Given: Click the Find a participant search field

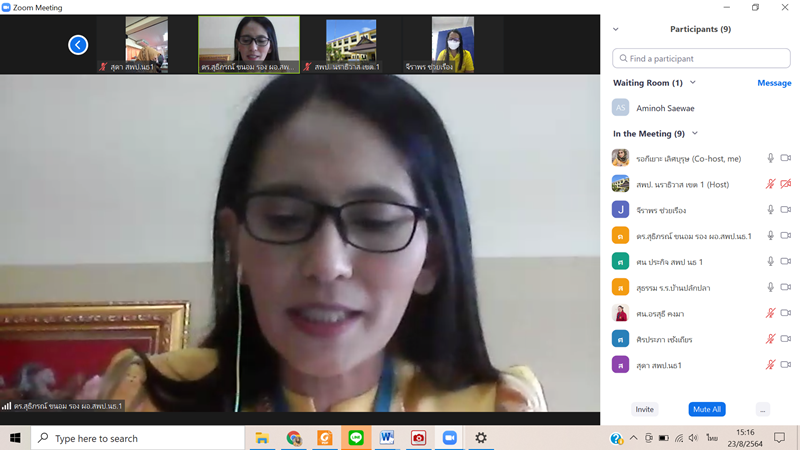Looking at the screenshot, I should (700, 59).
